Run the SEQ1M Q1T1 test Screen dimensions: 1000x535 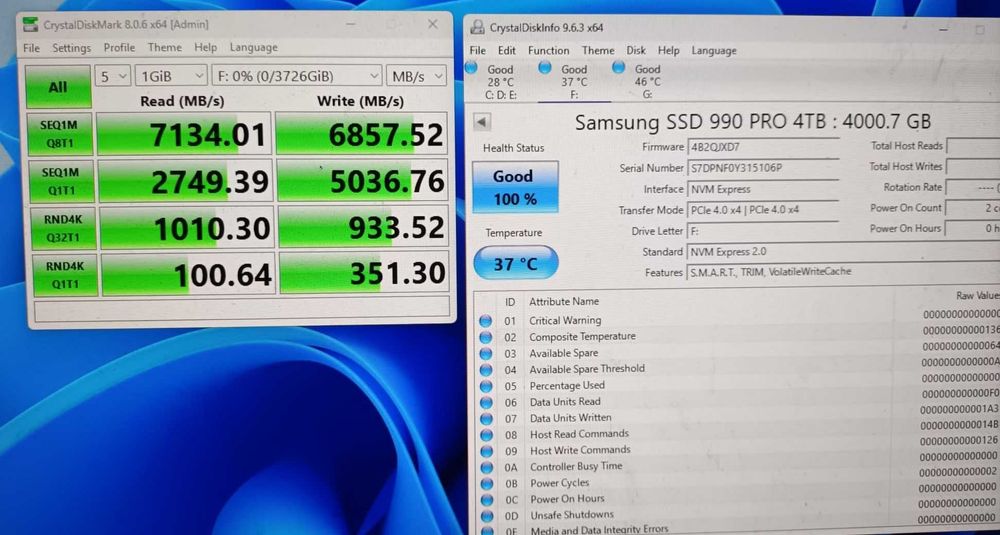(x=61, y=181)
